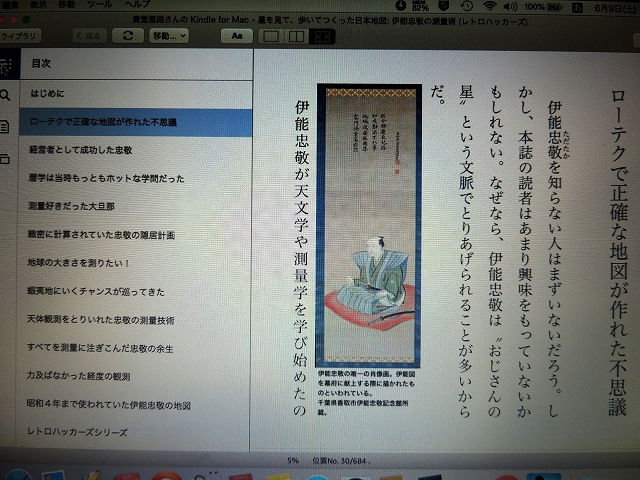Image resolution: width=640 pixels, height=480 pixels.
Task: Go to すべてを測量に注ぎこんだ忠敬の余生
Action: [133, 348]
